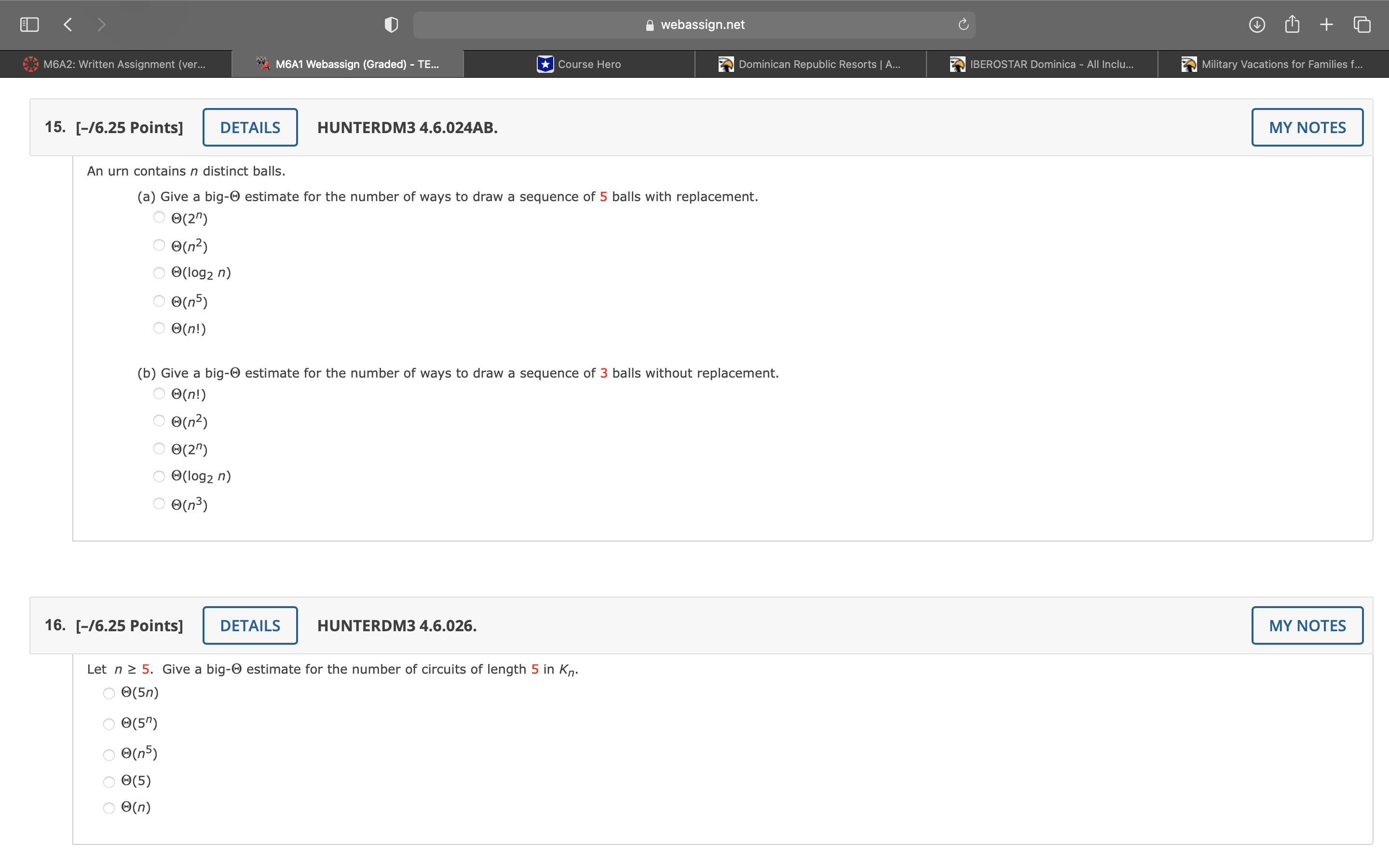Switch to the Course Hero tab
This screenshot has height=868, width=1389.
[579, 64]
